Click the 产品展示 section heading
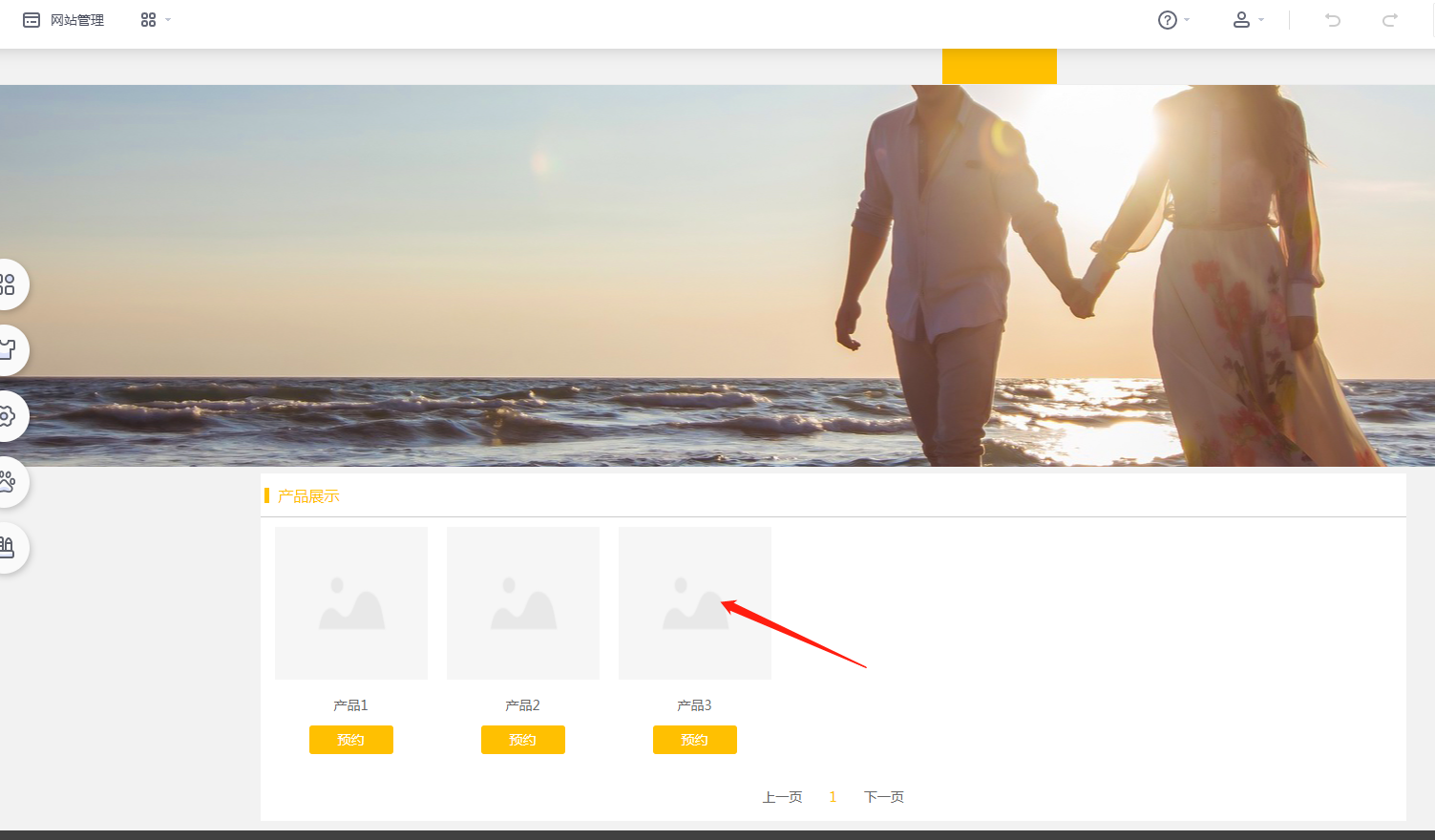Image resolution: width=1435 pixels, height=840 pixels. tap(308, 496)
